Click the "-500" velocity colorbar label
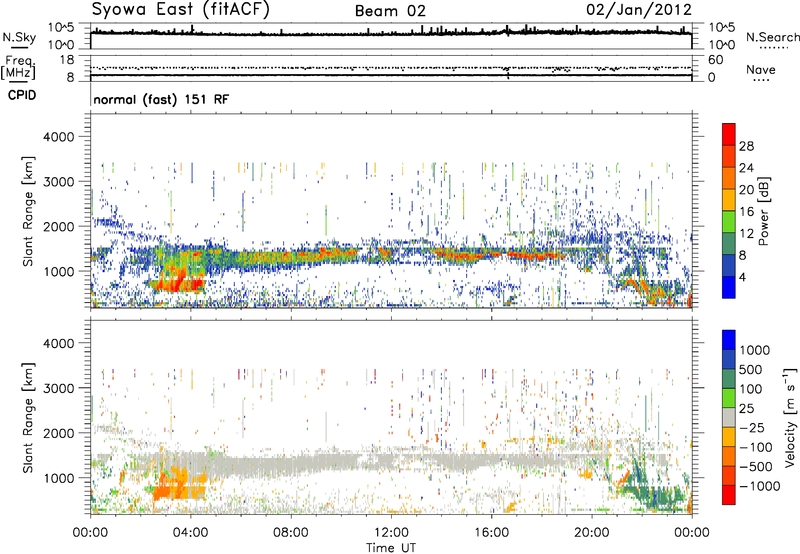The height and width of the screenshot is (554, 800). (x=756, y=466)
